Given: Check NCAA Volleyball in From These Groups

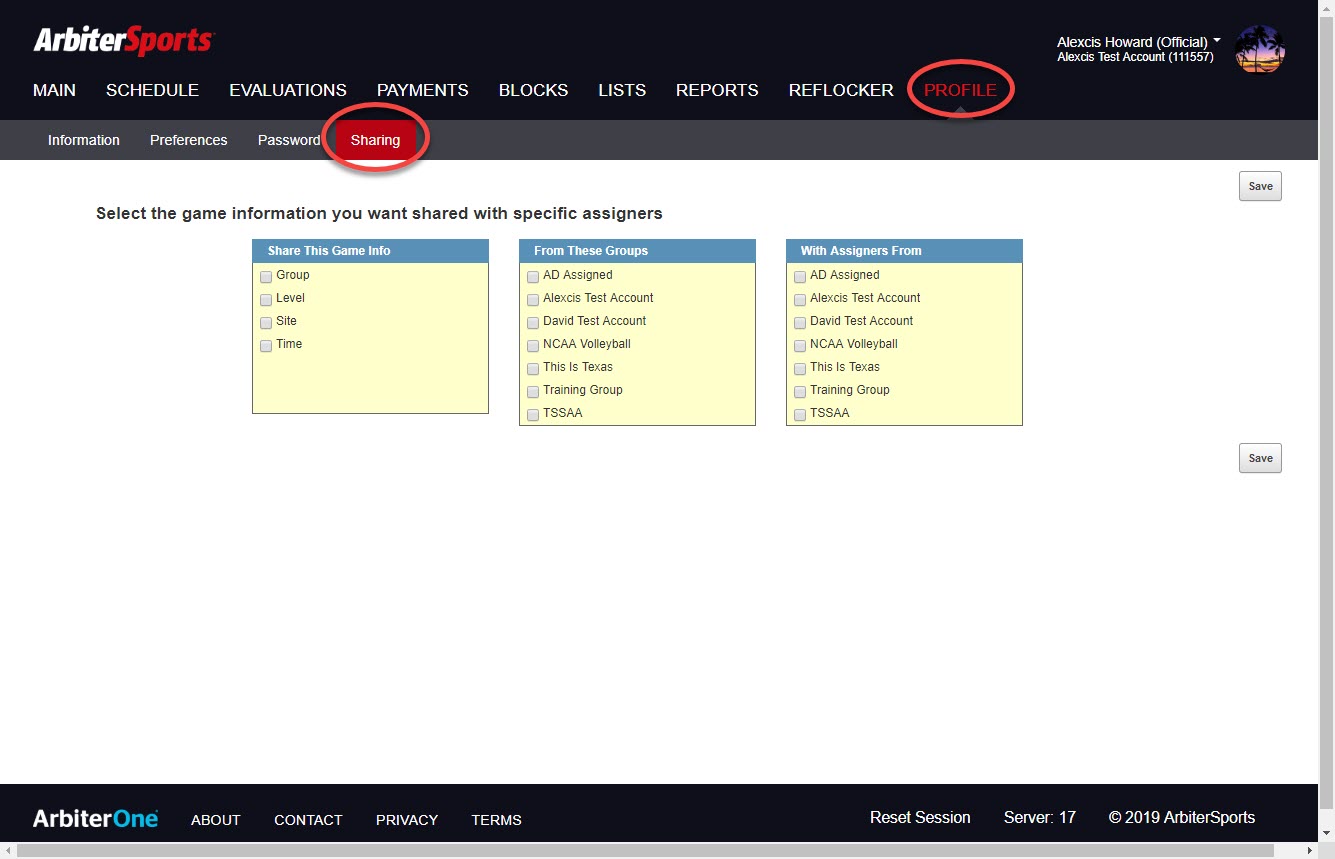Looking at the screenshot, I should coord(533,346).
